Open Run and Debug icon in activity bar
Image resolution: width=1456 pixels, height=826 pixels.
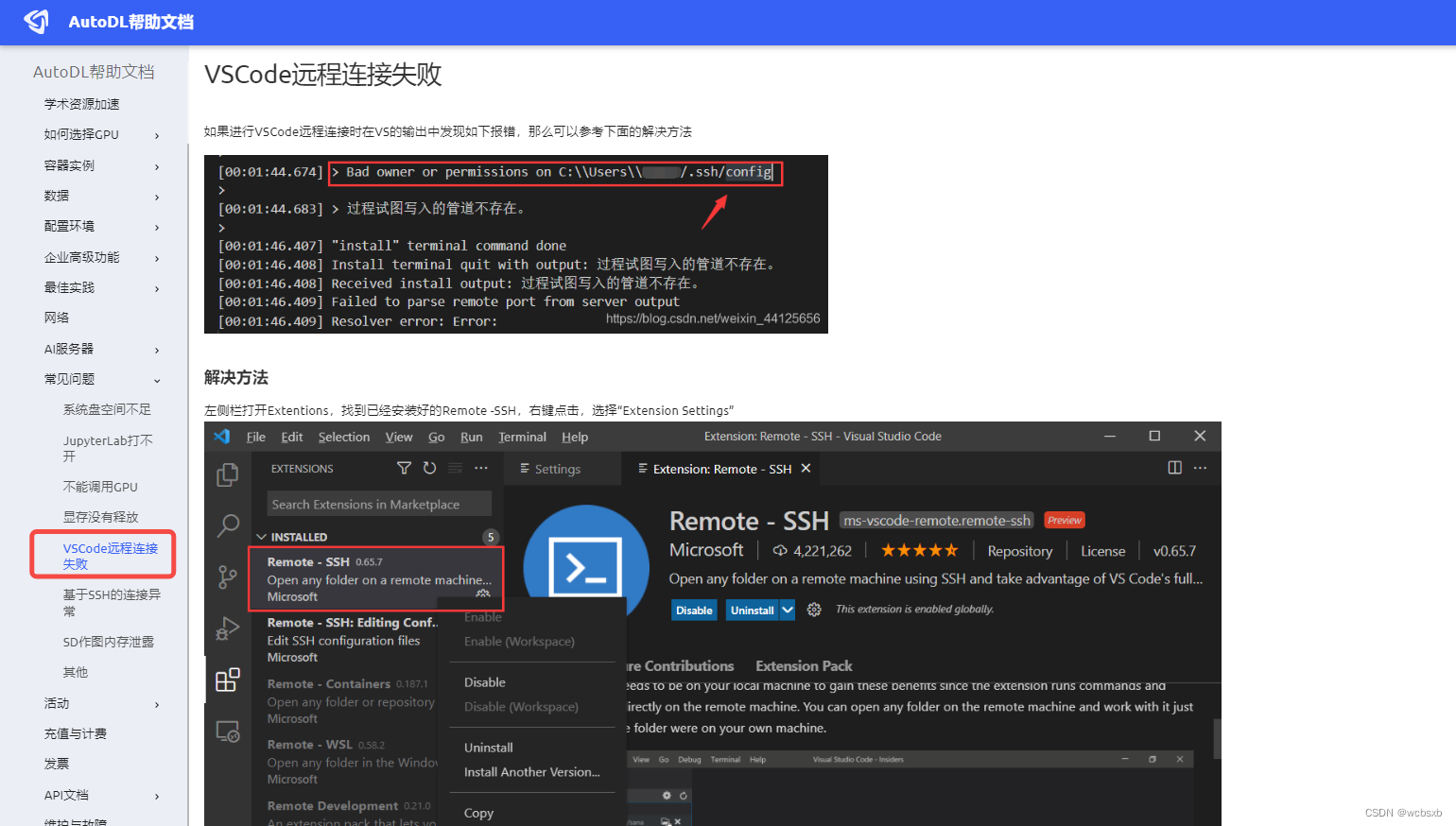click(x=228, y=628)
